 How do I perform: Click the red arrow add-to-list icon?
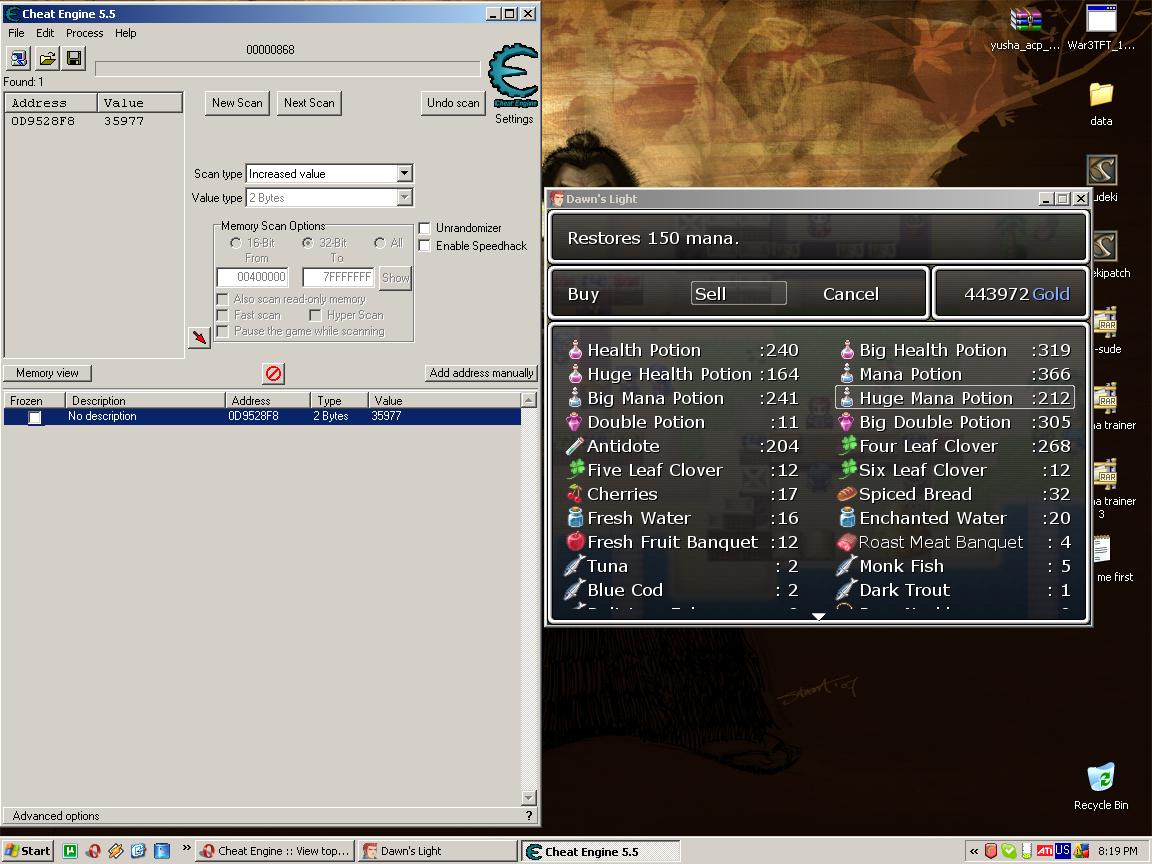click(199, 337)
